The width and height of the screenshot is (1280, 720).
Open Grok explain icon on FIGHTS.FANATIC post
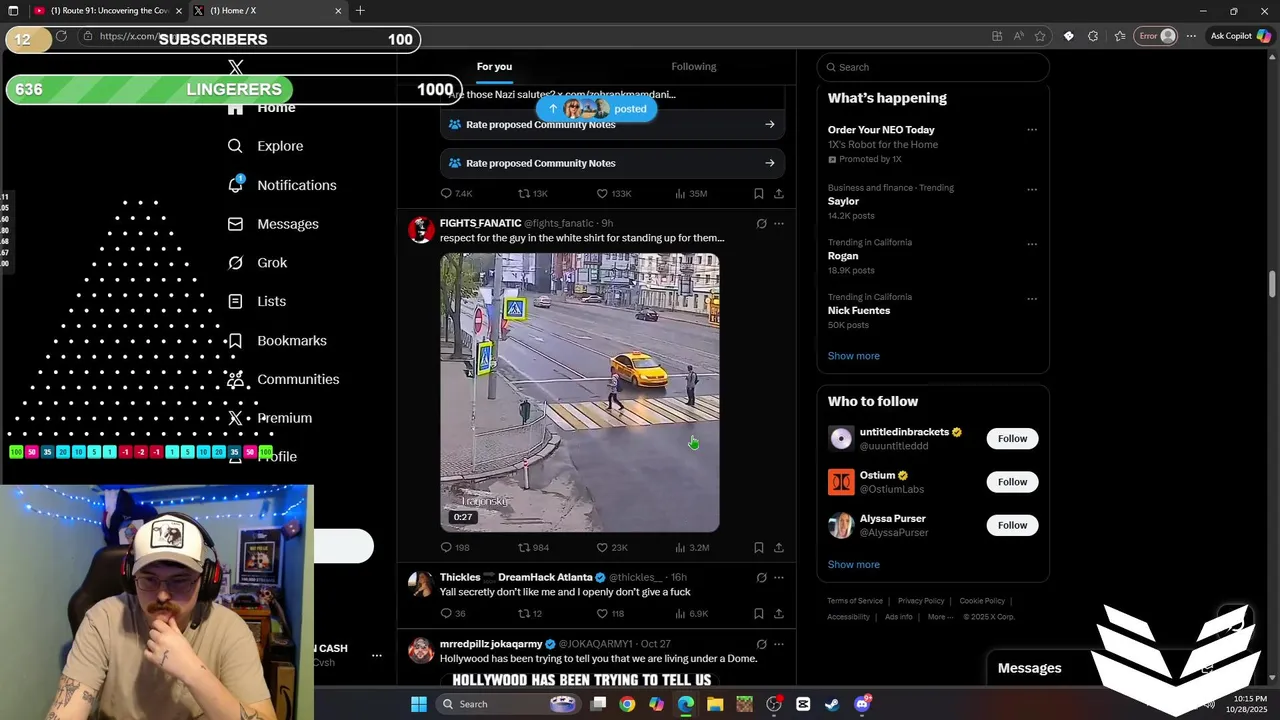(761, 224)
